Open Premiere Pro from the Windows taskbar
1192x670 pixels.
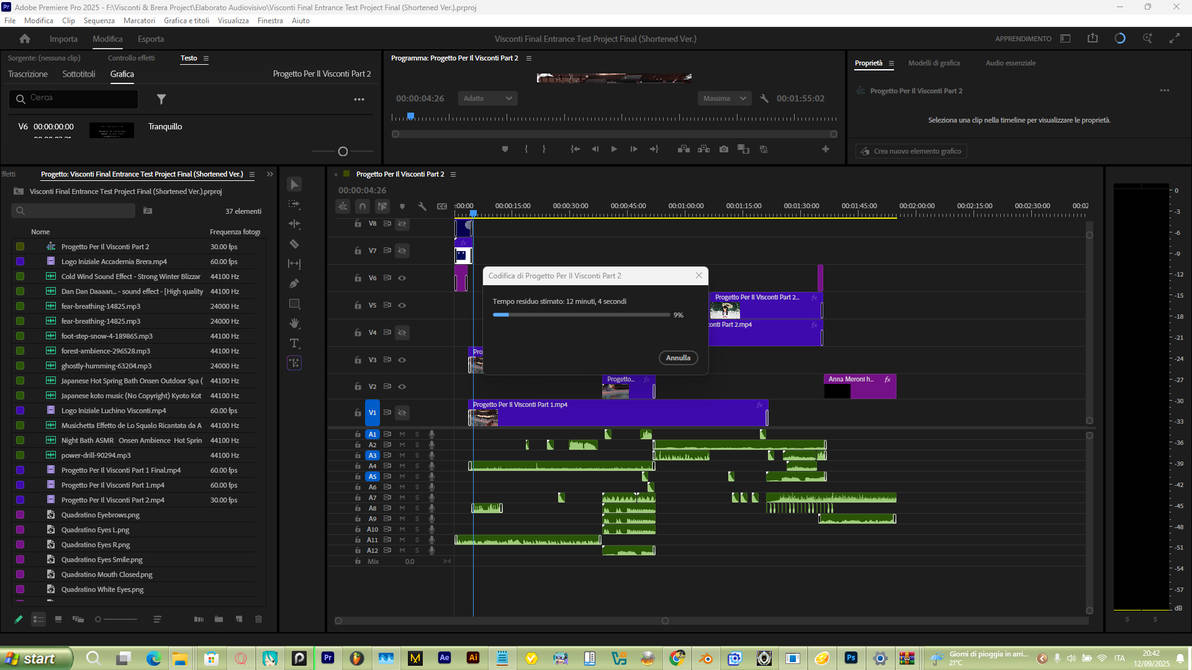click(x=328, y=658)
